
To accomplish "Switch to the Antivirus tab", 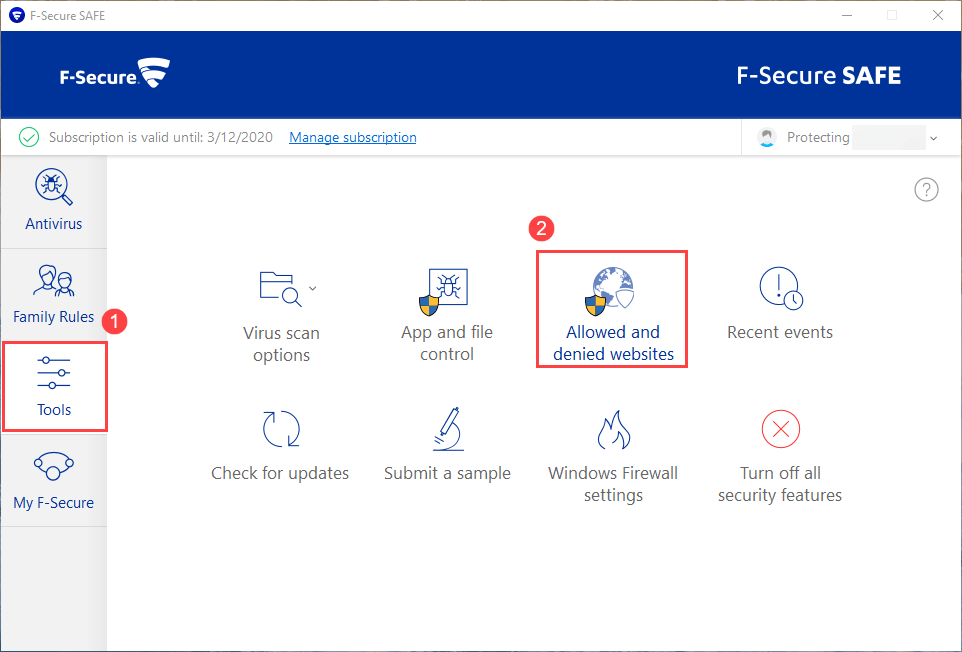I will pyautogui.click(x=54, y=200).
